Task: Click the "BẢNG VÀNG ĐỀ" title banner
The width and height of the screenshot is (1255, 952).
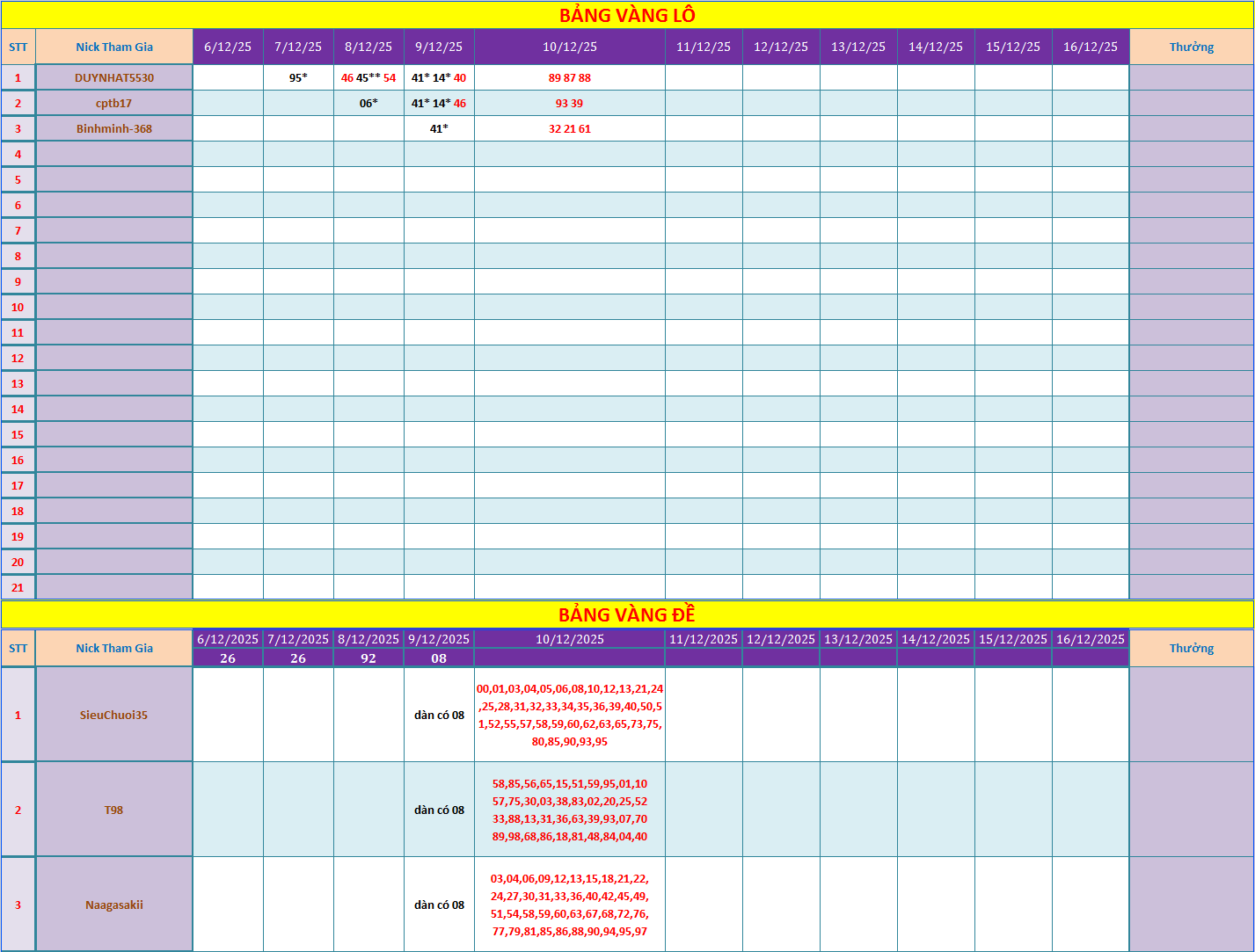Action: pos(627,614)
